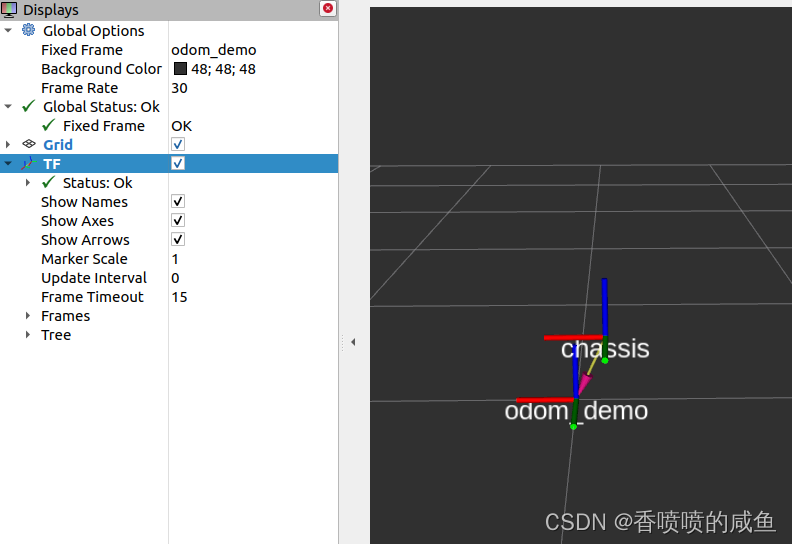Expand the TF Status: Ok item

28,182
